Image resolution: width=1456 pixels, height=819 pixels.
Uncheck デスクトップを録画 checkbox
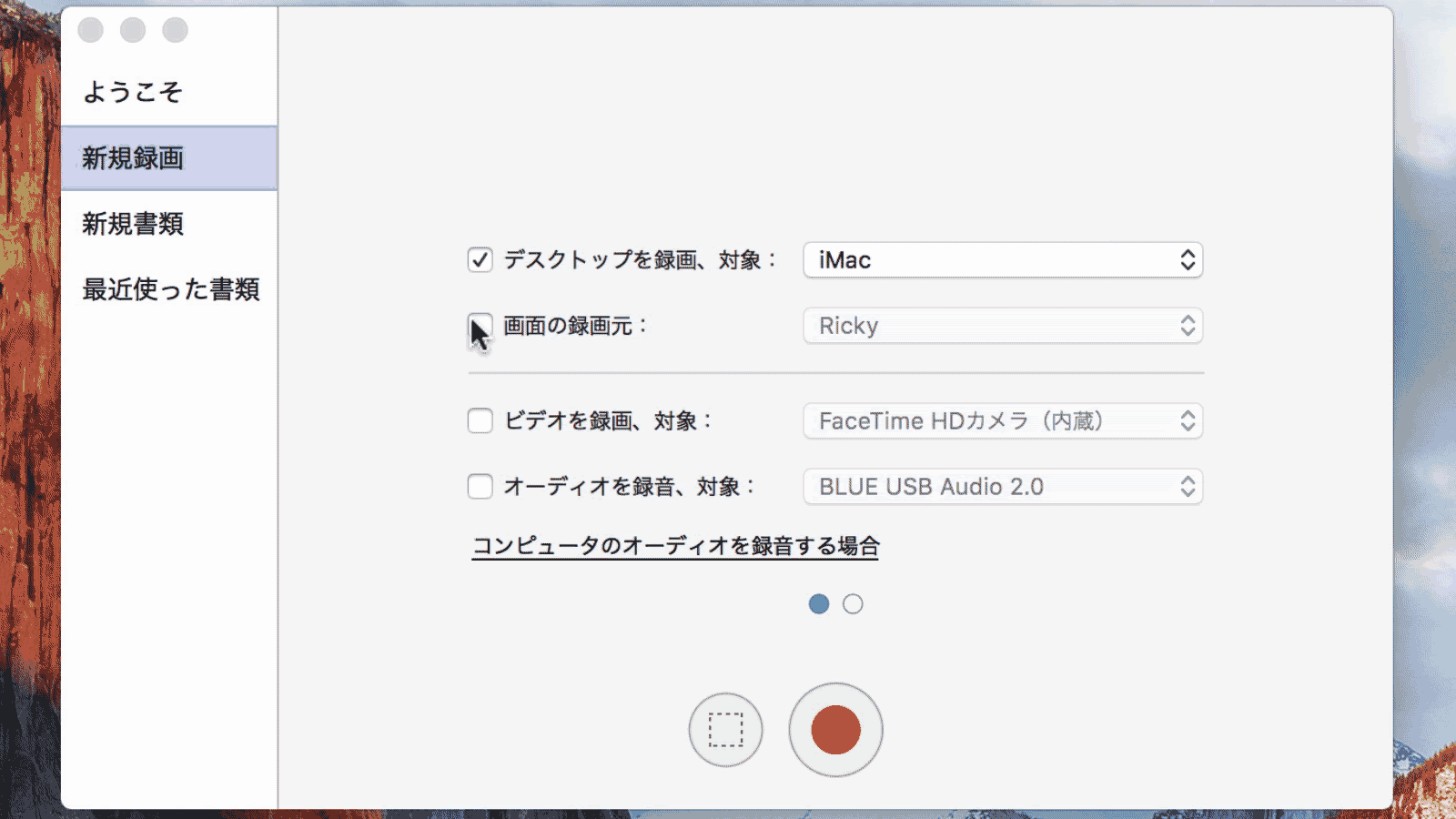coord(480,260)
